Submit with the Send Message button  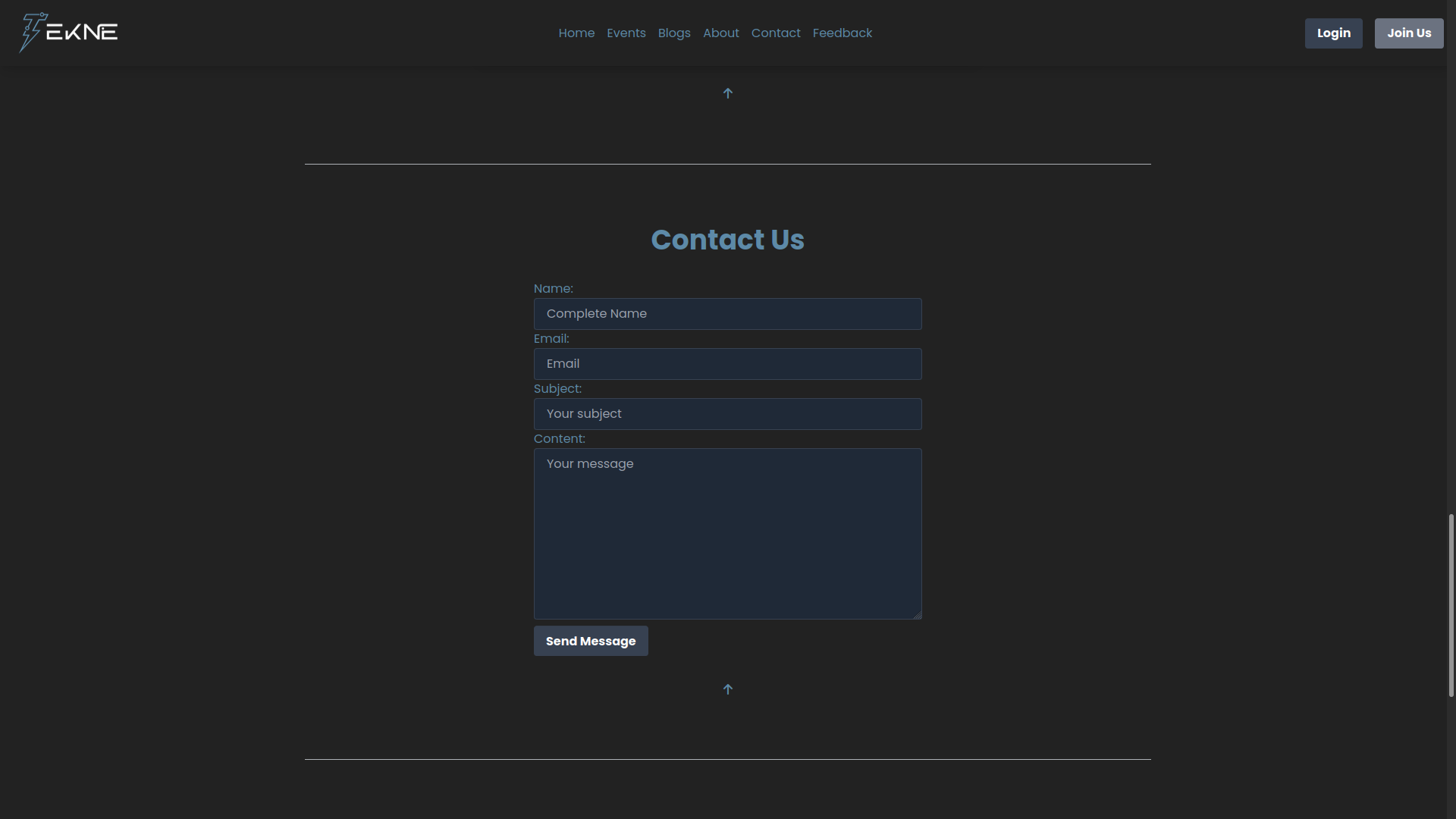pyautogui.click(x=590, y=641)
